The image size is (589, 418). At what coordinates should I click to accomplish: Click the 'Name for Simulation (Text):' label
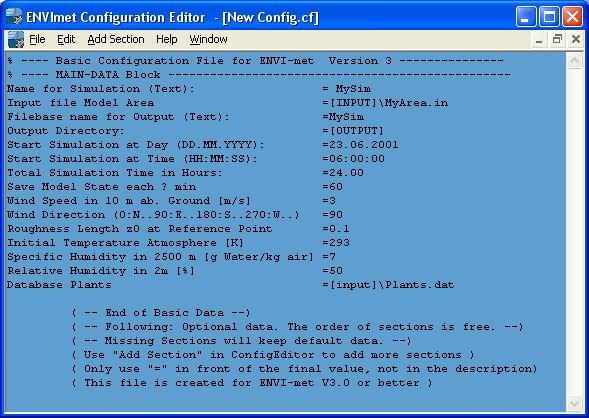[x=101, y=89]
